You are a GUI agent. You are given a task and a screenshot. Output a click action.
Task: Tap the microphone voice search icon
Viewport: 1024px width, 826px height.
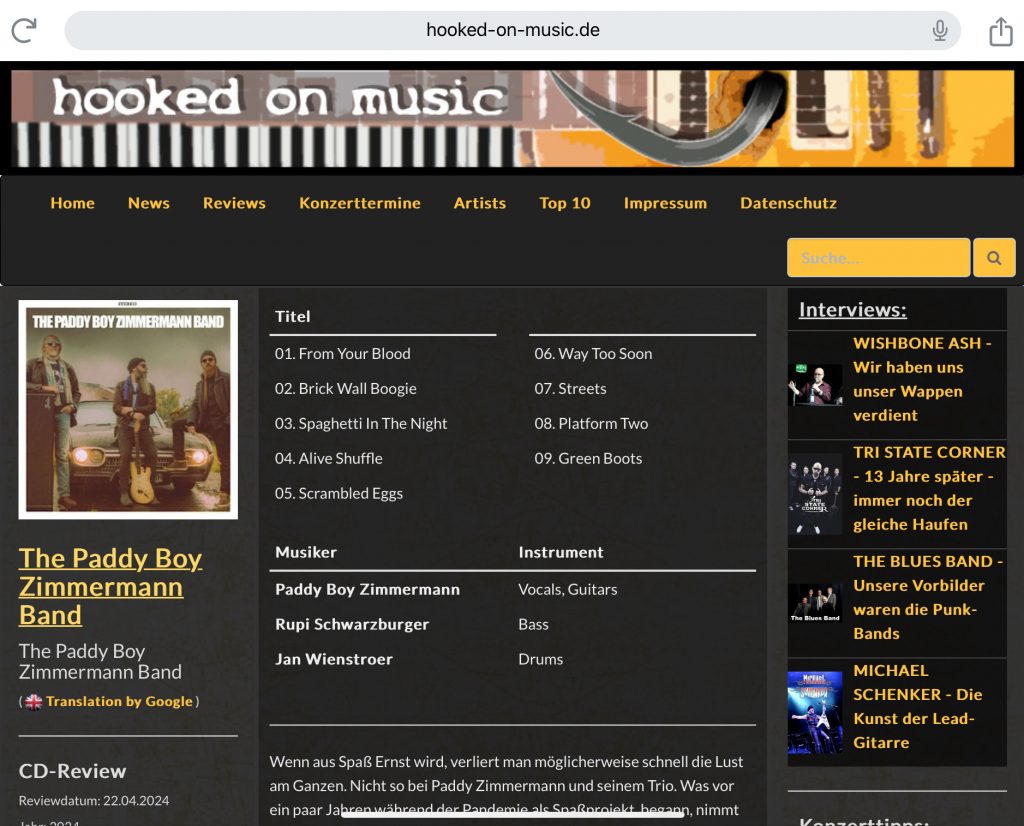(940, 30)
